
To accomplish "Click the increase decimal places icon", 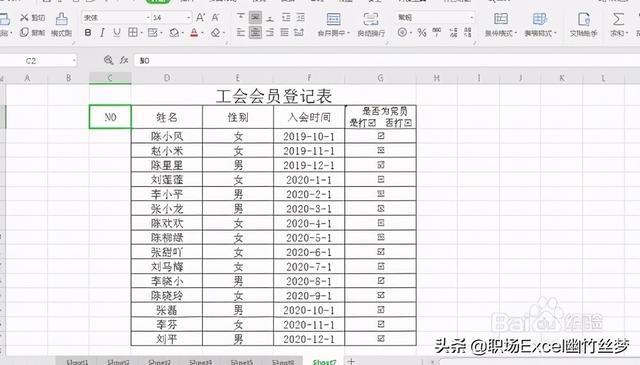I will (x=453, y=33).
